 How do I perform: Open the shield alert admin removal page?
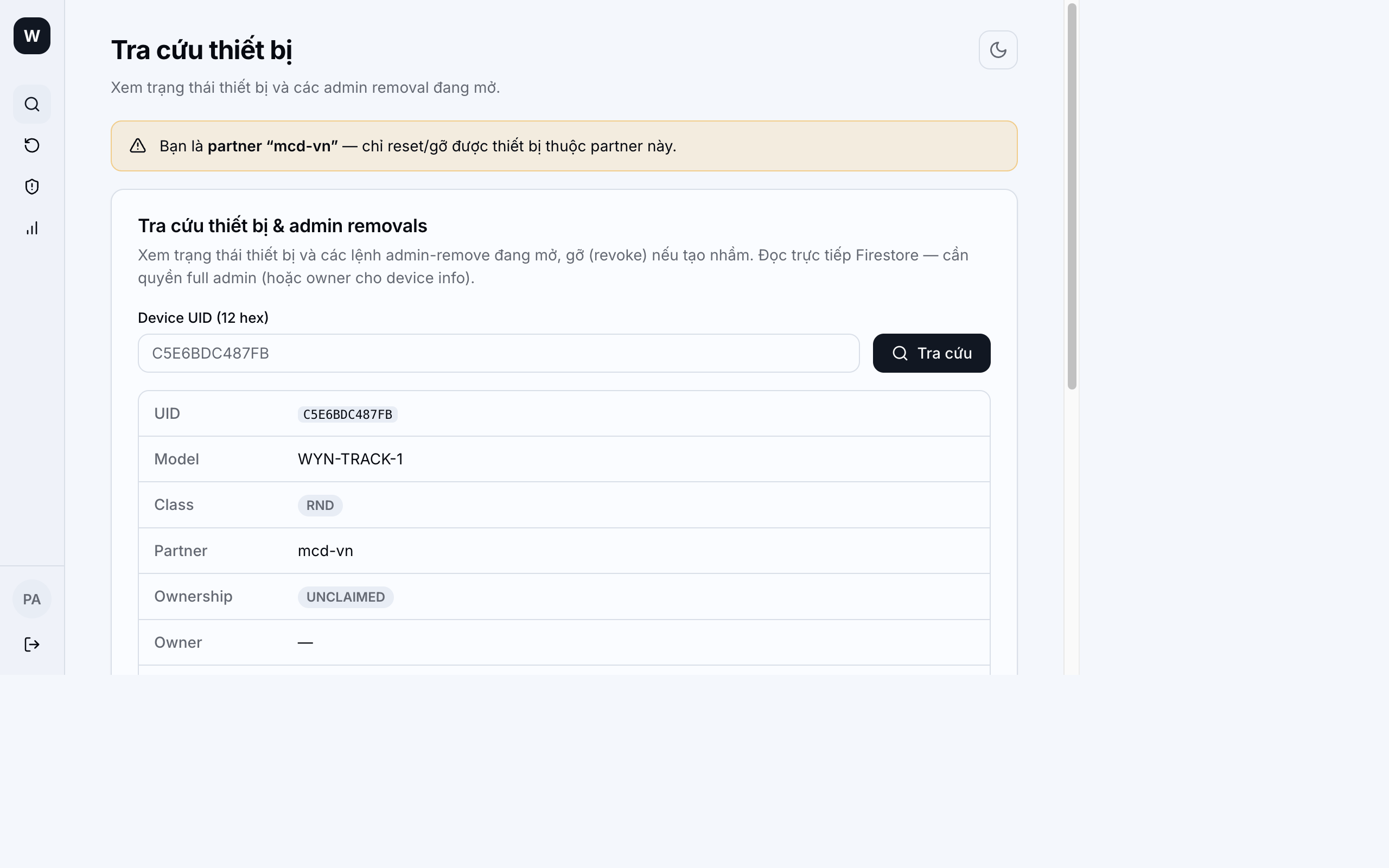(32, 187)
